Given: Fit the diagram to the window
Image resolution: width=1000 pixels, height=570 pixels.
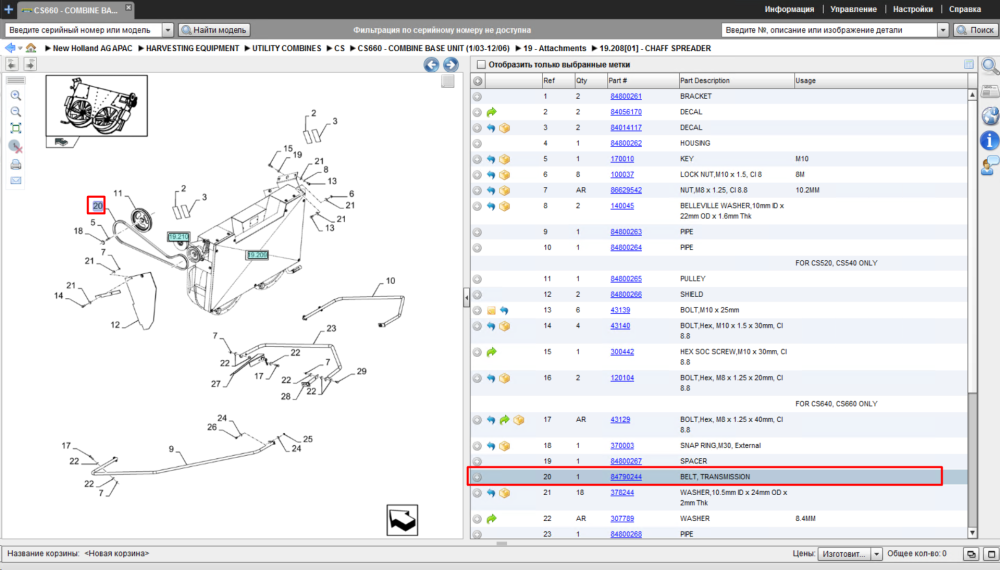Looking at the screenshot, I should click(16, 129).
